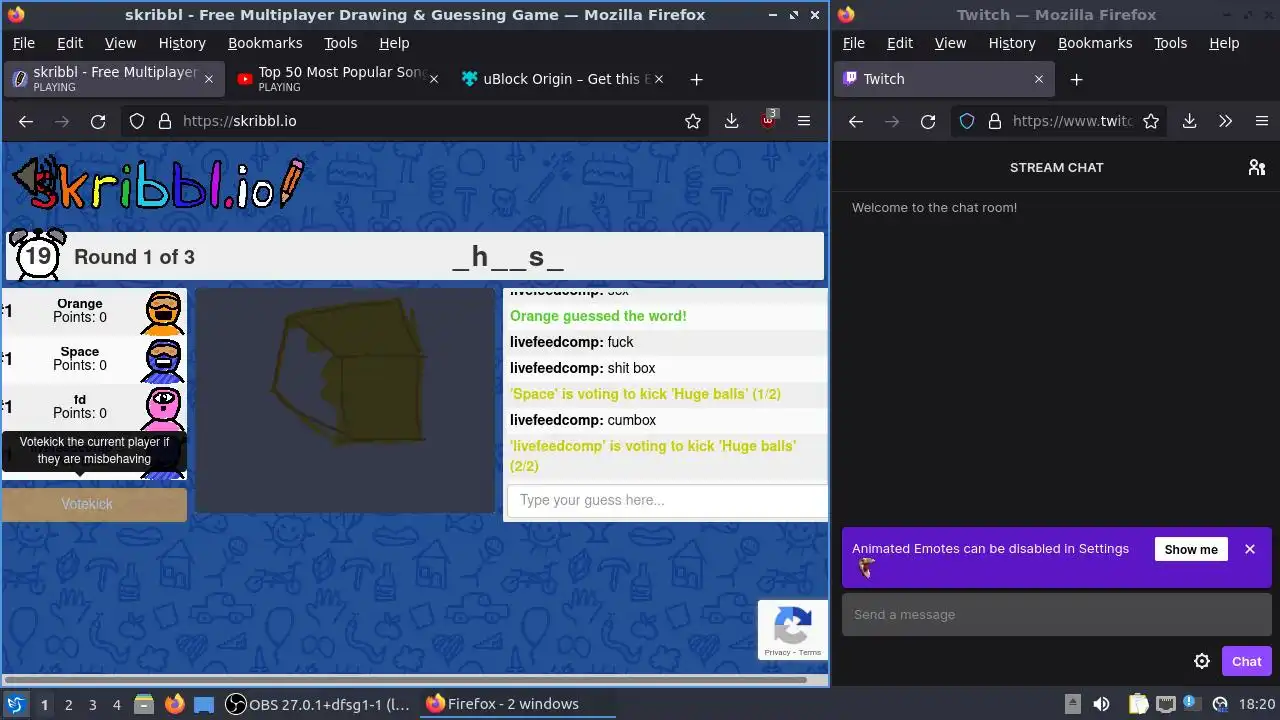Focus the 'Type your guess here' field

pos(667,500)
